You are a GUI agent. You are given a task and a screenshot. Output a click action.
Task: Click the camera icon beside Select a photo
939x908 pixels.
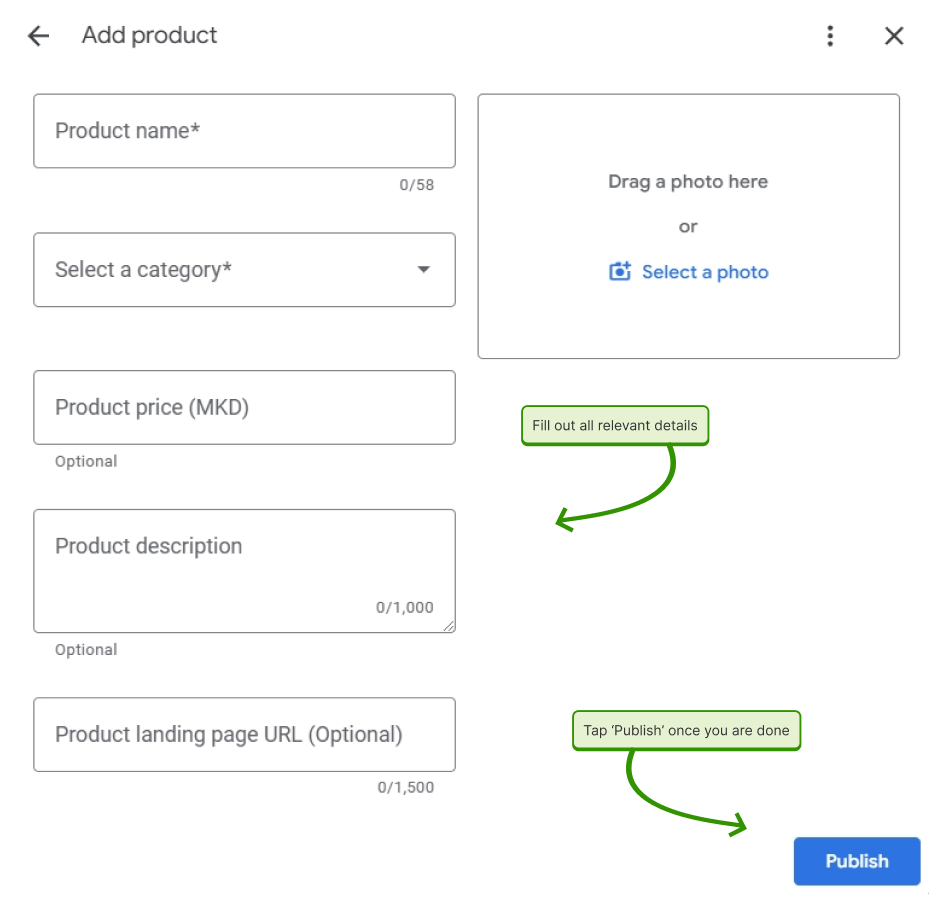(x=620, y=271)
